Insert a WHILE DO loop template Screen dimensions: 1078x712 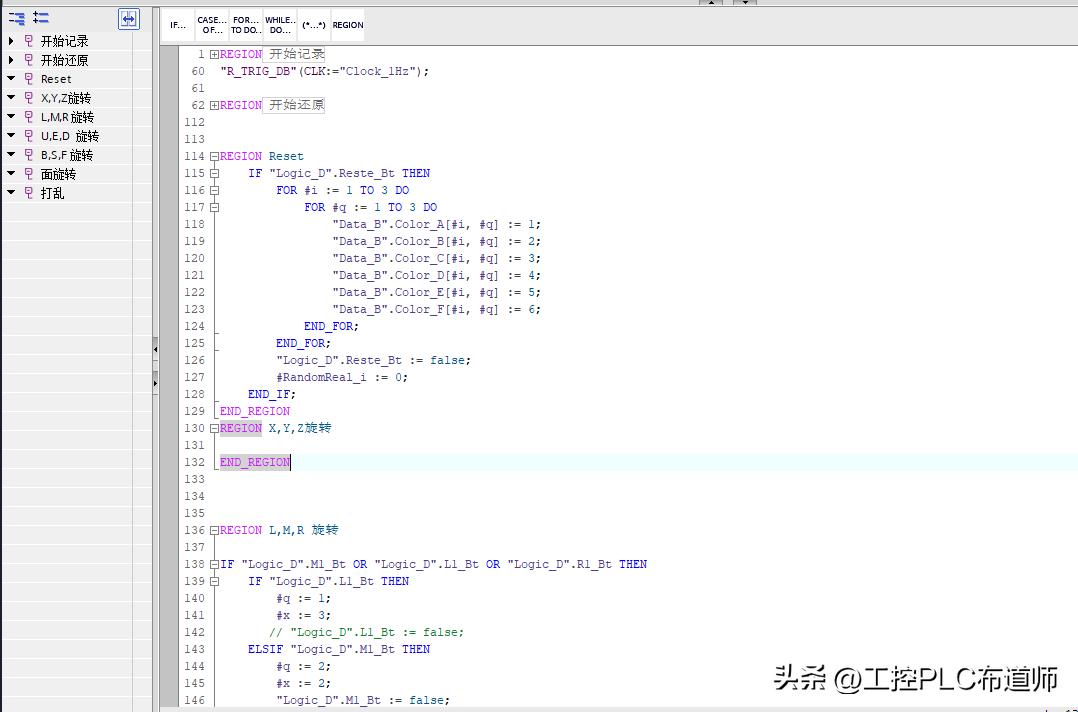tap(280, 25)
